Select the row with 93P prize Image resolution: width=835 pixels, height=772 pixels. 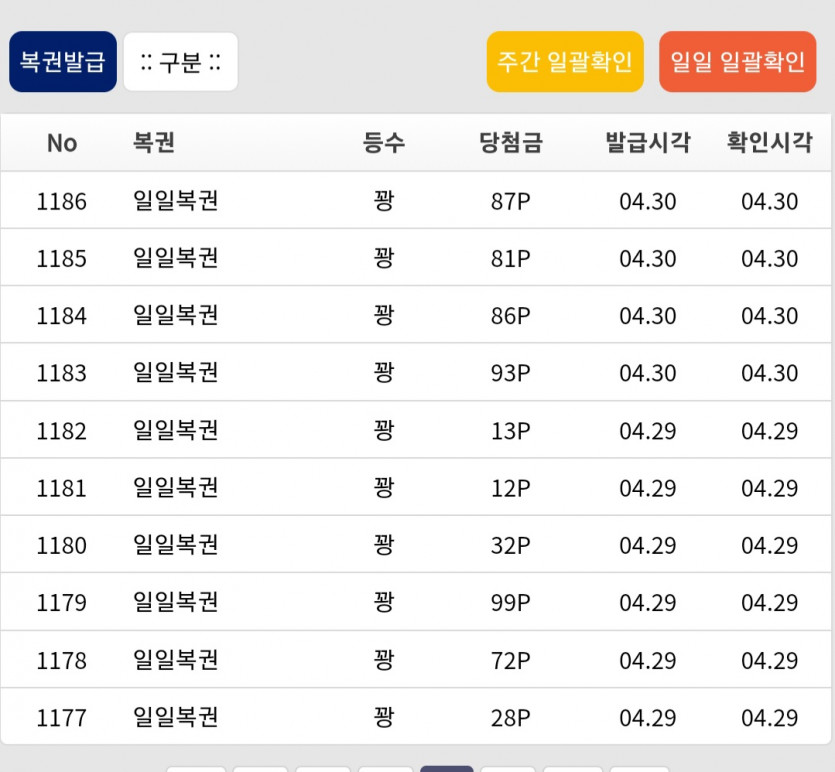pyautogui.click(x=416, y=373)
